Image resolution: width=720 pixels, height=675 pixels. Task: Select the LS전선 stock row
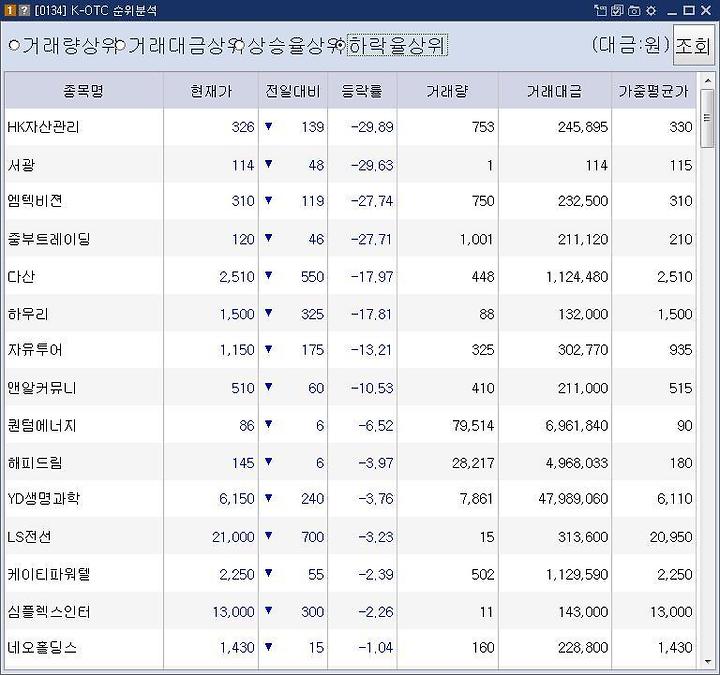350,537
